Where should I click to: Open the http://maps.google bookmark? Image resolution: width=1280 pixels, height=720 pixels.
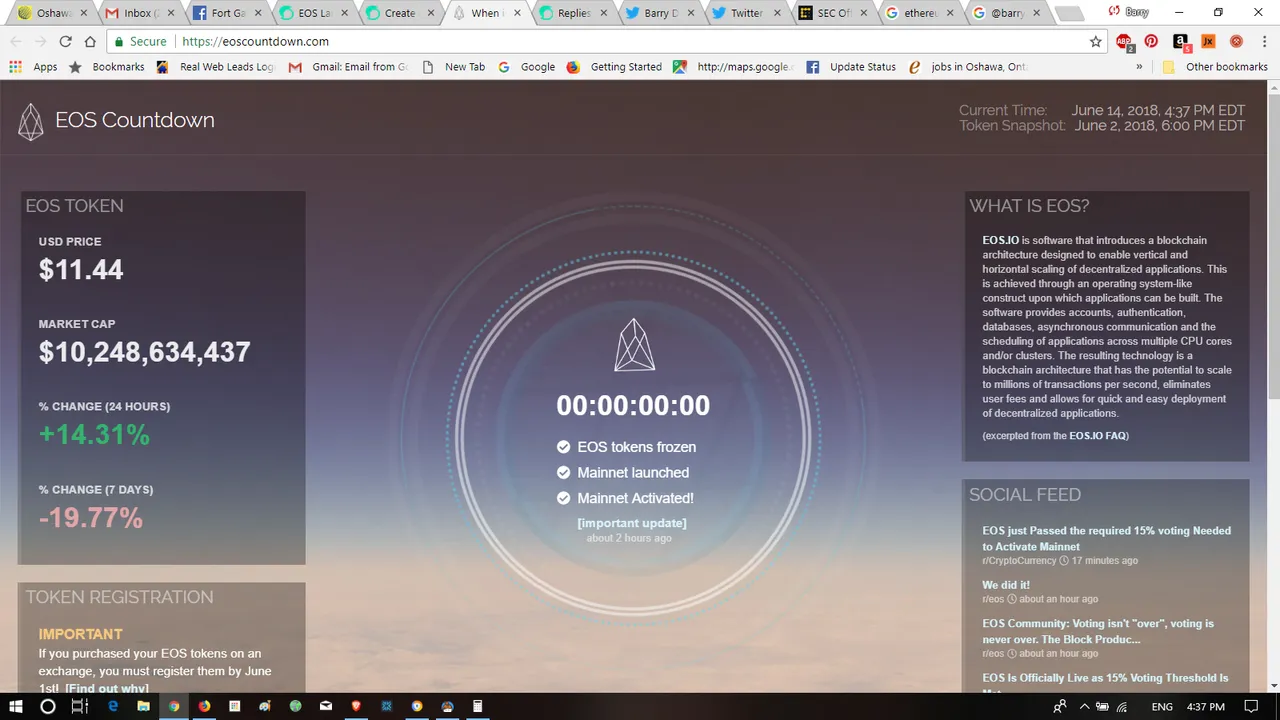pyautogui.click(x=733, y=67)
